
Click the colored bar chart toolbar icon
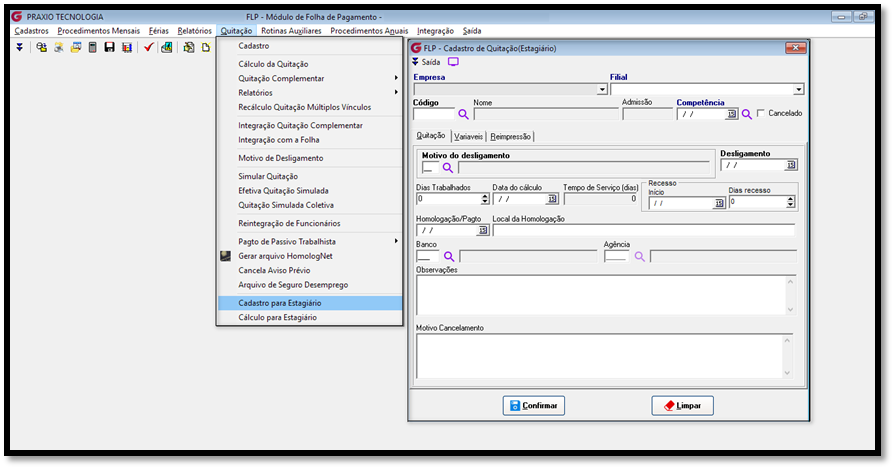coord(127,47)
